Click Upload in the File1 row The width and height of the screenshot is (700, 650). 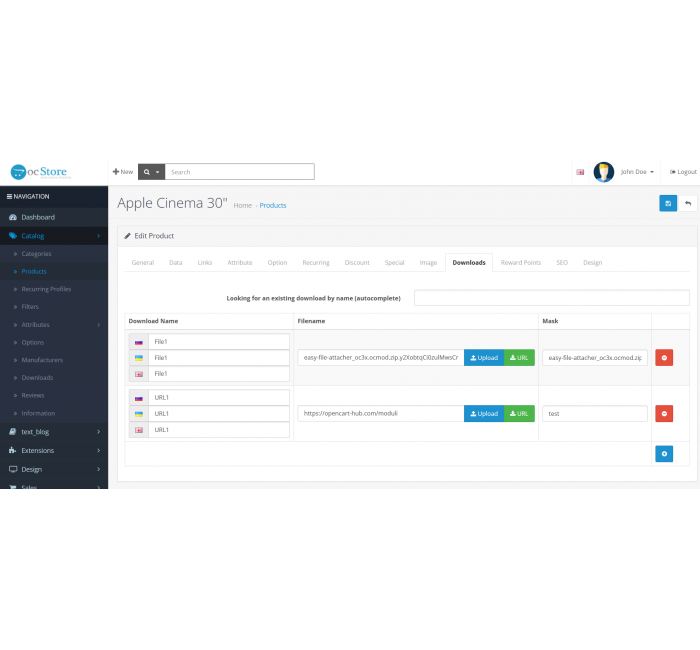(484, 358)
